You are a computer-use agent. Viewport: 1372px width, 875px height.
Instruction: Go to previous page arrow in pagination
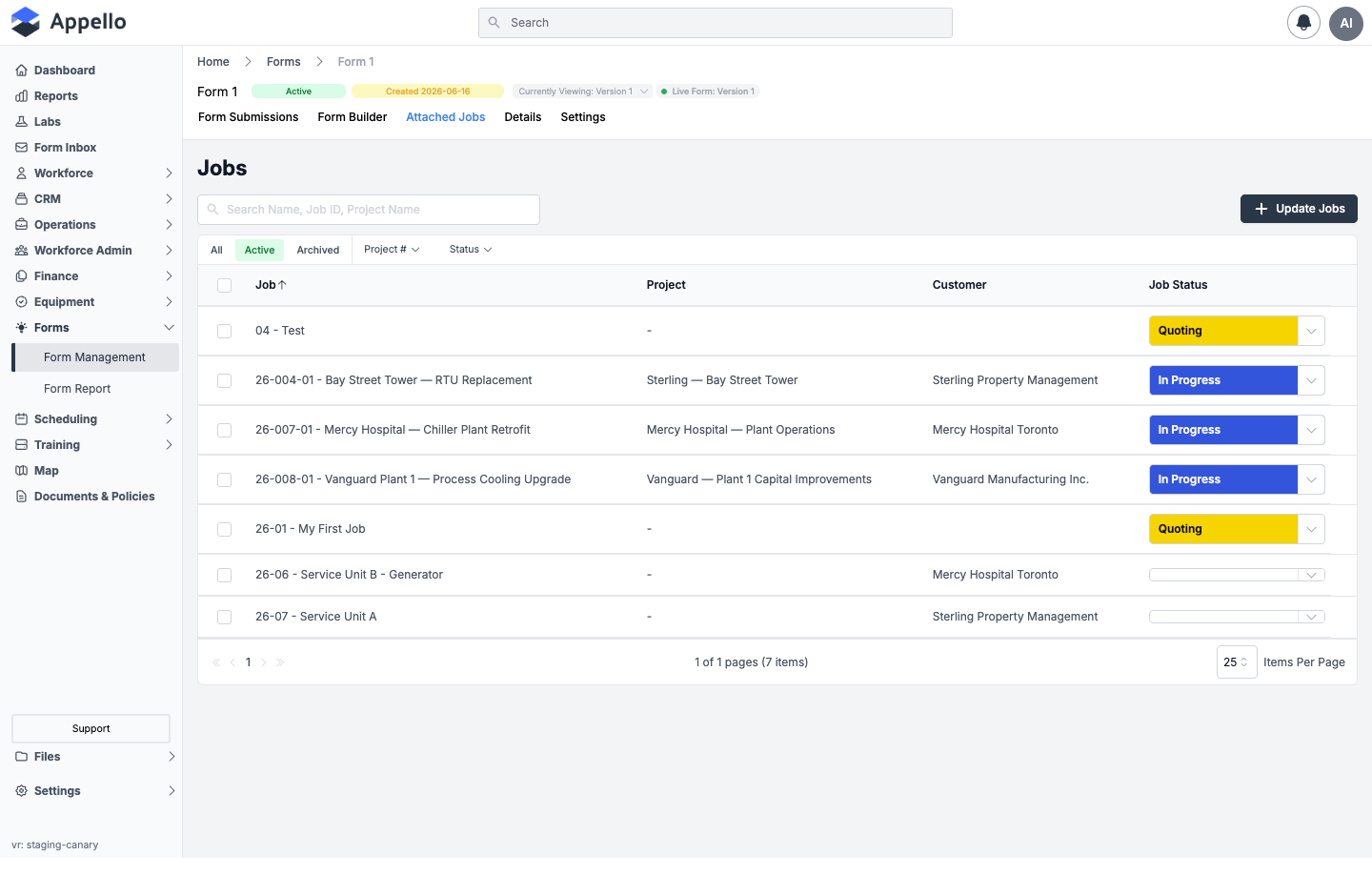(x=232, y=662)
